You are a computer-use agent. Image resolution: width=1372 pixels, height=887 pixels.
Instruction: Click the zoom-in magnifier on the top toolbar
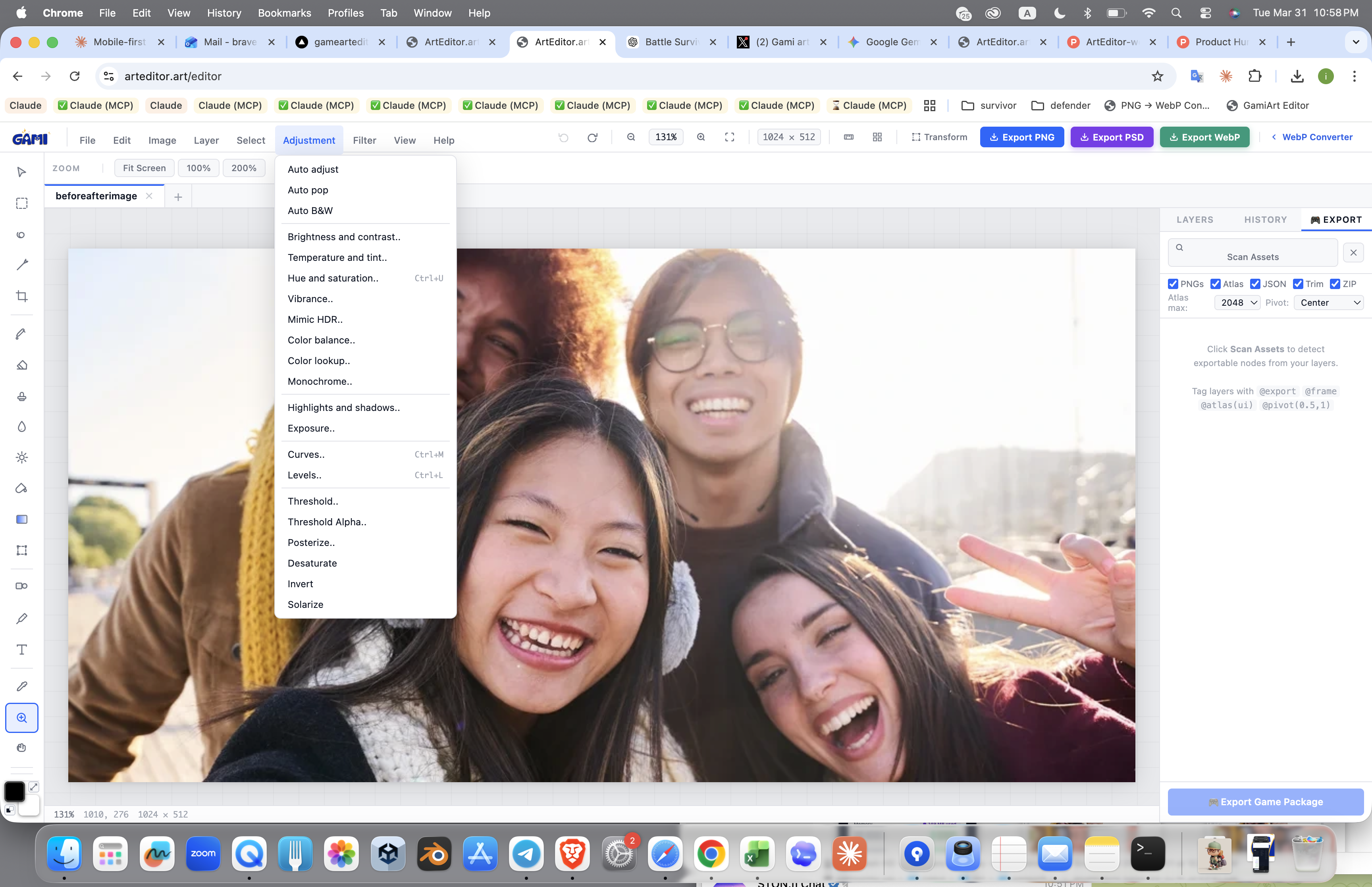(x=701, y=137)
